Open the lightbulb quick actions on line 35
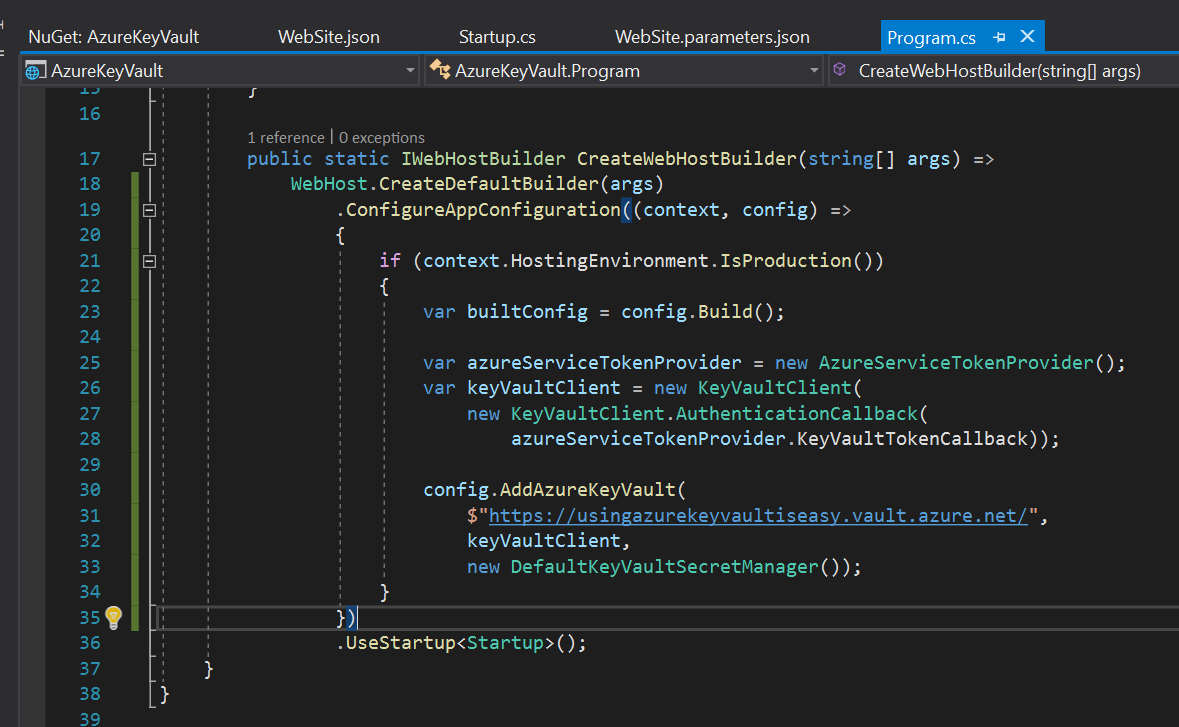This screenshot has width=1179, height=727. click(x=114, y=617)
